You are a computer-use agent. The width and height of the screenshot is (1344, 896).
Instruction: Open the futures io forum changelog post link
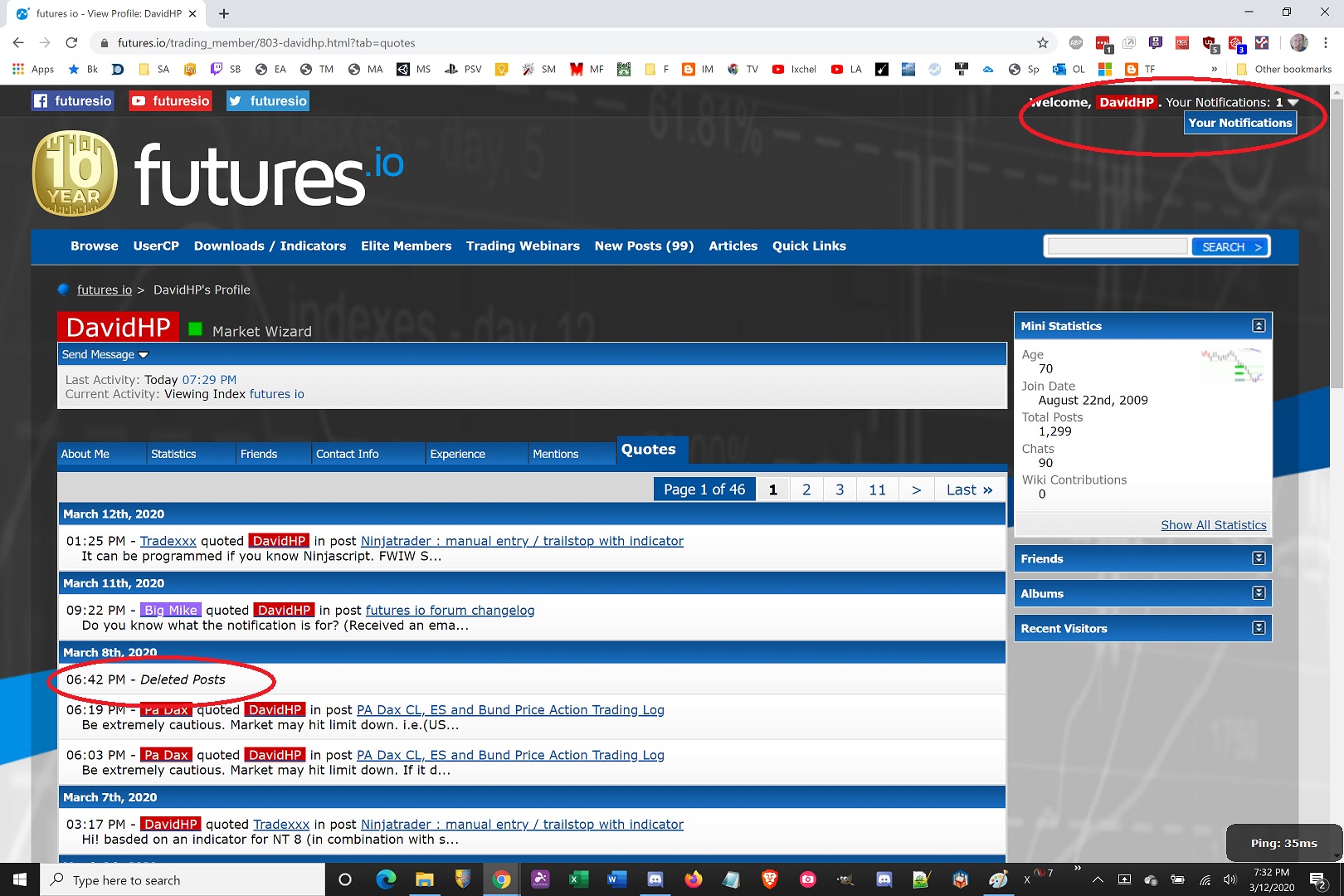click(450, 611)
